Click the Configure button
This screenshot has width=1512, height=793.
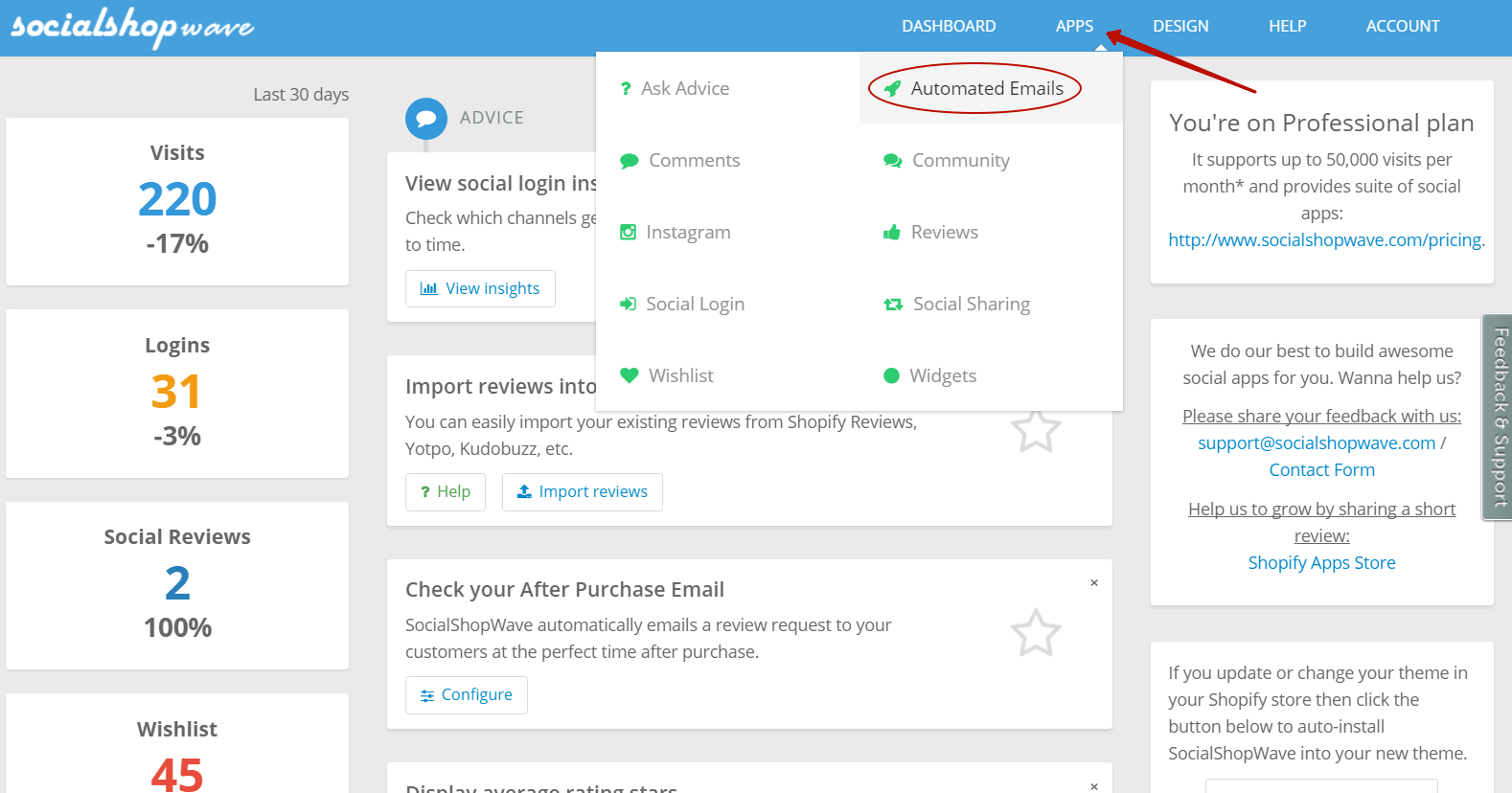click(x=467, y=694)
